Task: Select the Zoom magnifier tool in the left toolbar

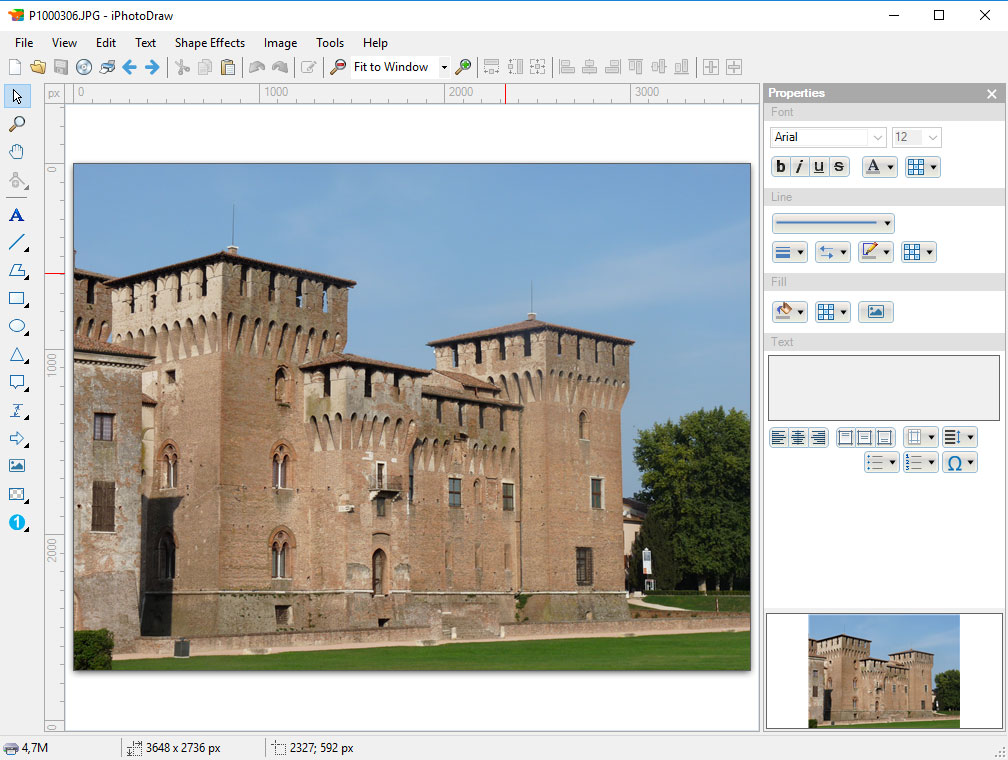Action: tap(16, 124)
